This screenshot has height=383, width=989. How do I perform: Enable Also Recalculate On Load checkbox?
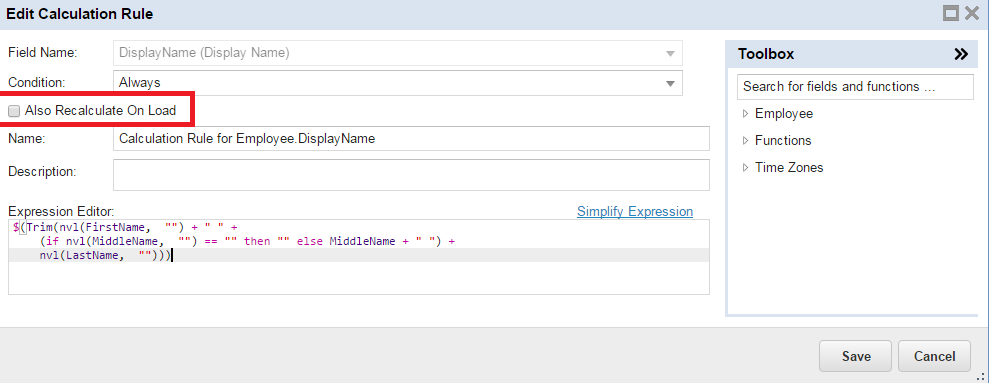click(14, 111)
